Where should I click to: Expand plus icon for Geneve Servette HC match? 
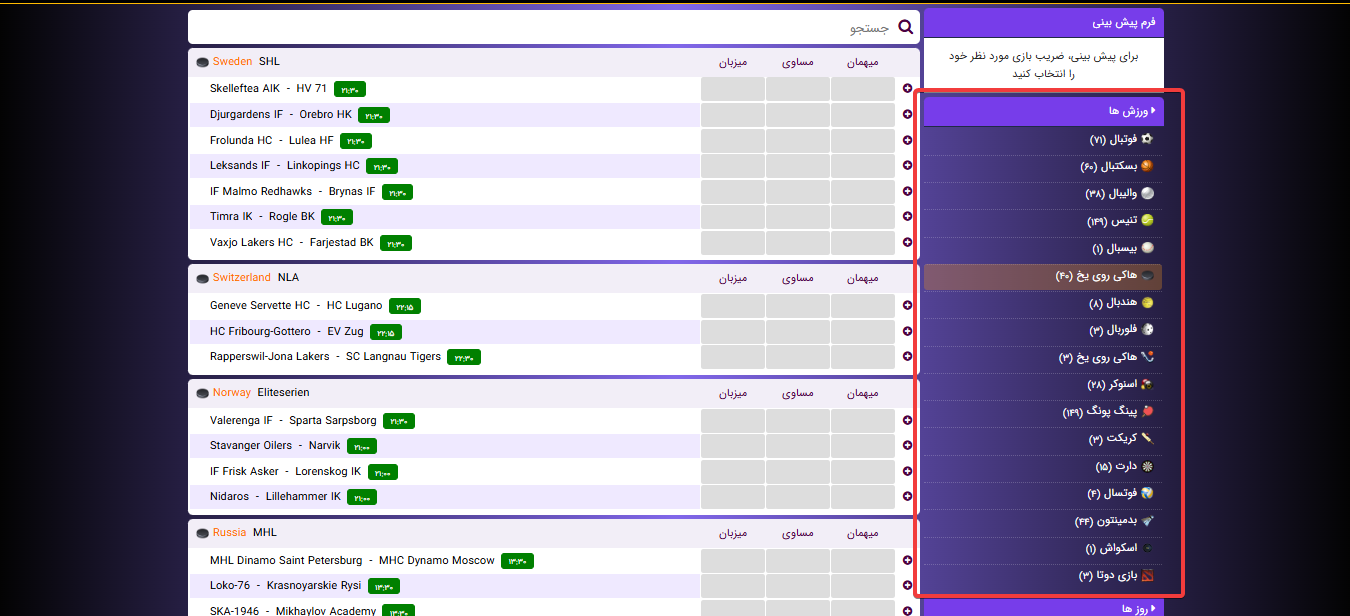(907, 306)
